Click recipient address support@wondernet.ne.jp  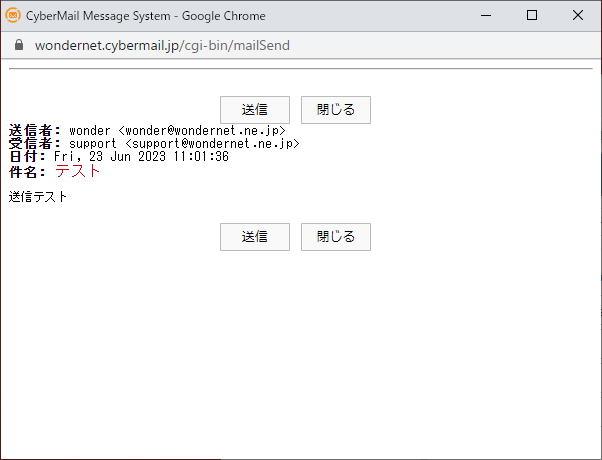(x=212, y=144)
